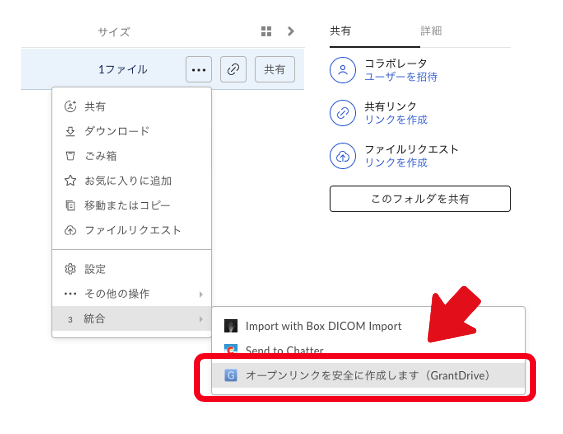
Task: Click the 共有 button in the file row
Action: coord(275,69)
